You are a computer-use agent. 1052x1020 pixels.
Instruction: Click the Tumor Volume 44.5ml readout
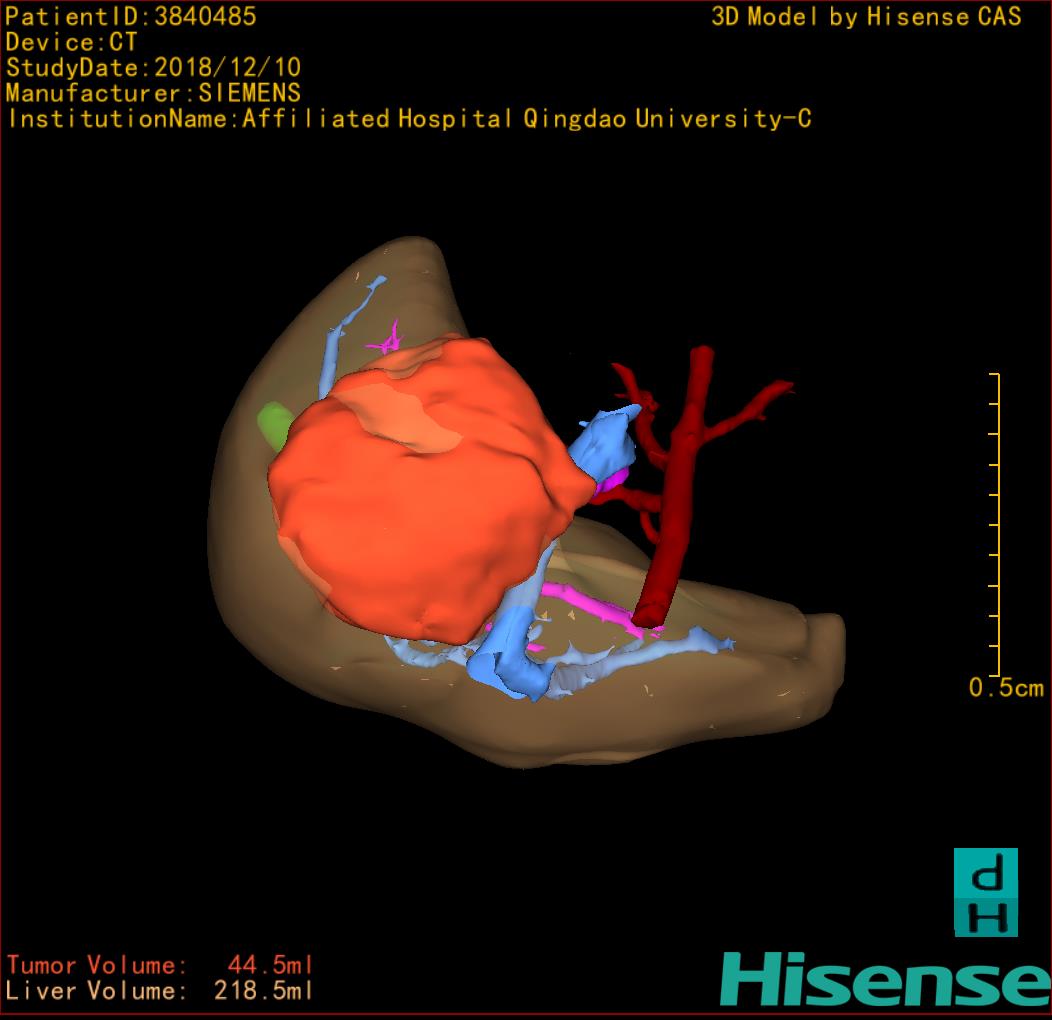tap(160, 965)
